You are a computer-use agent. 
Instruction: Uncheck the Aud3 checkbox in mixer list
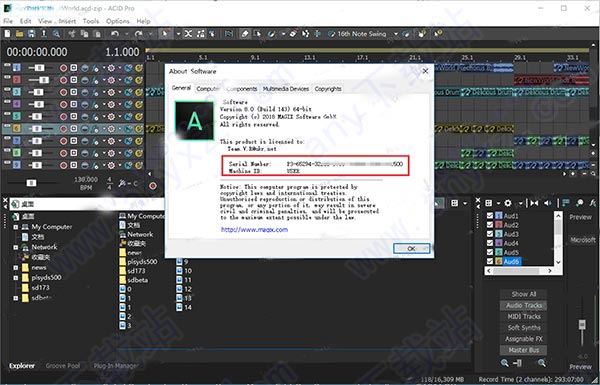click(489, 234)
